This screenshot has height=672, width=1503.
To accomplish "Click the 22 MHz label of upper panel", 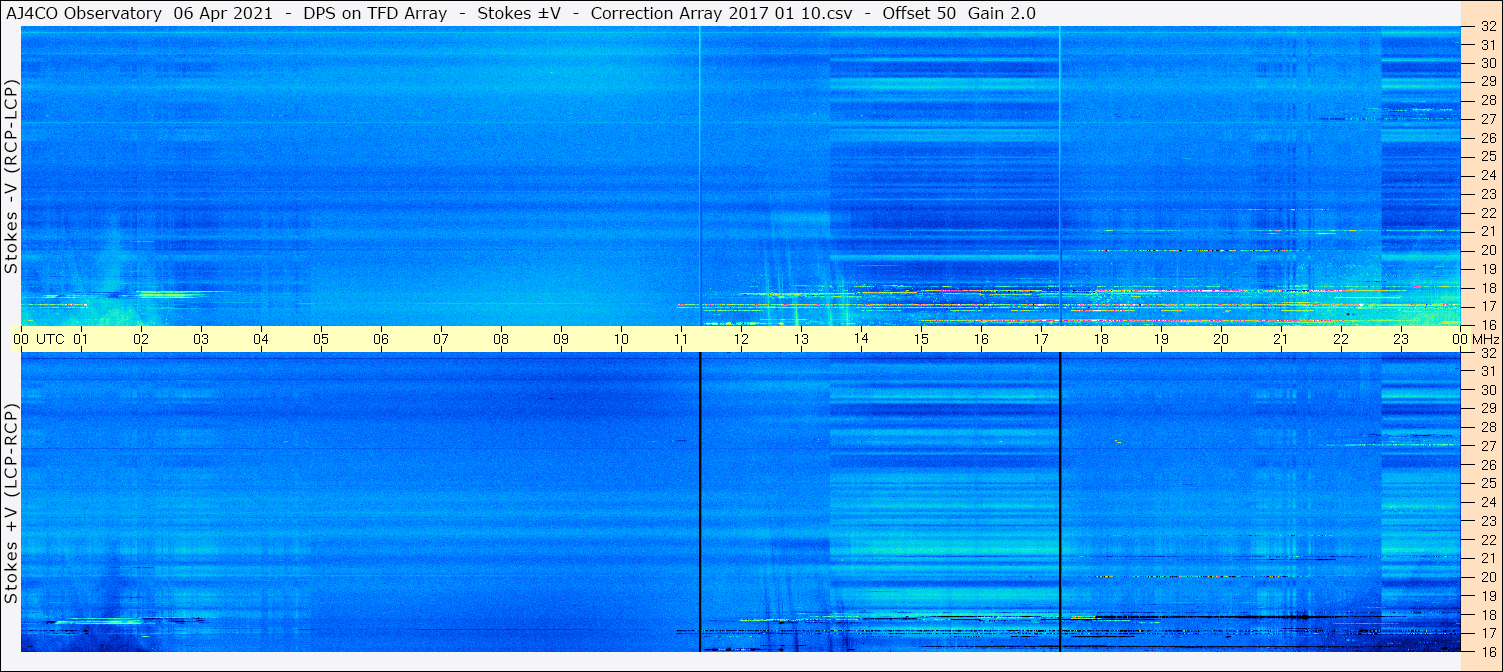I will (x=1487, y=213).
